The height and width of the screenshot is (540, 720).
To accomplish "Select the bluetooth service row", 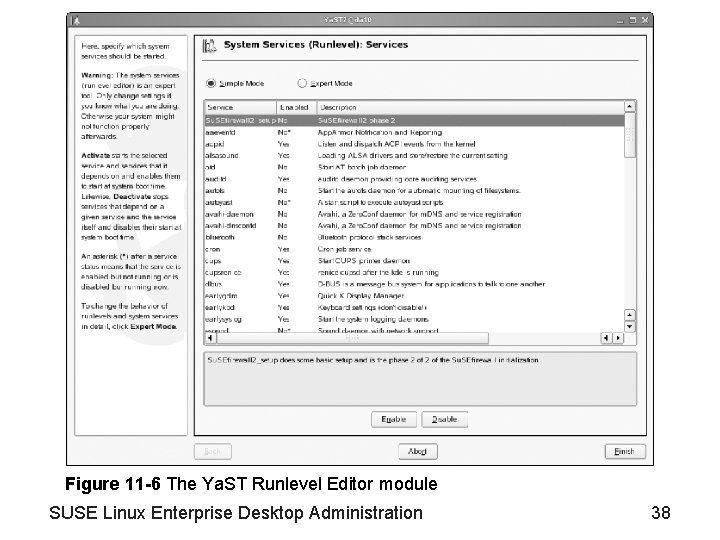I will click(x=414, y=237).
